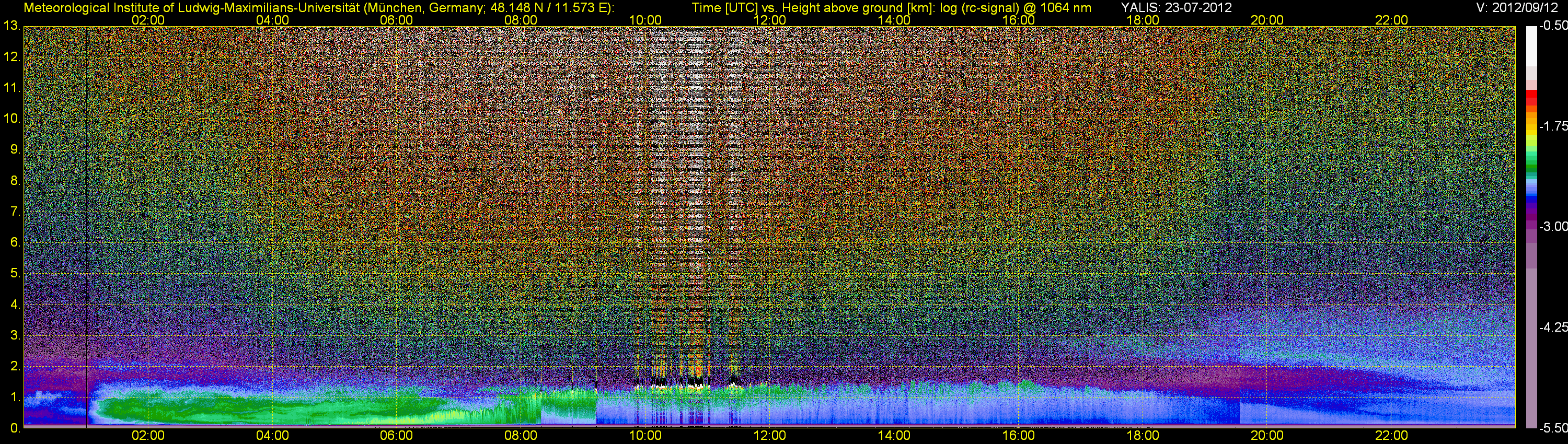This screenshot has height=444, width=1568.
Task: Select the 22:00 label on bottom axis
Action: [1391, 436]
